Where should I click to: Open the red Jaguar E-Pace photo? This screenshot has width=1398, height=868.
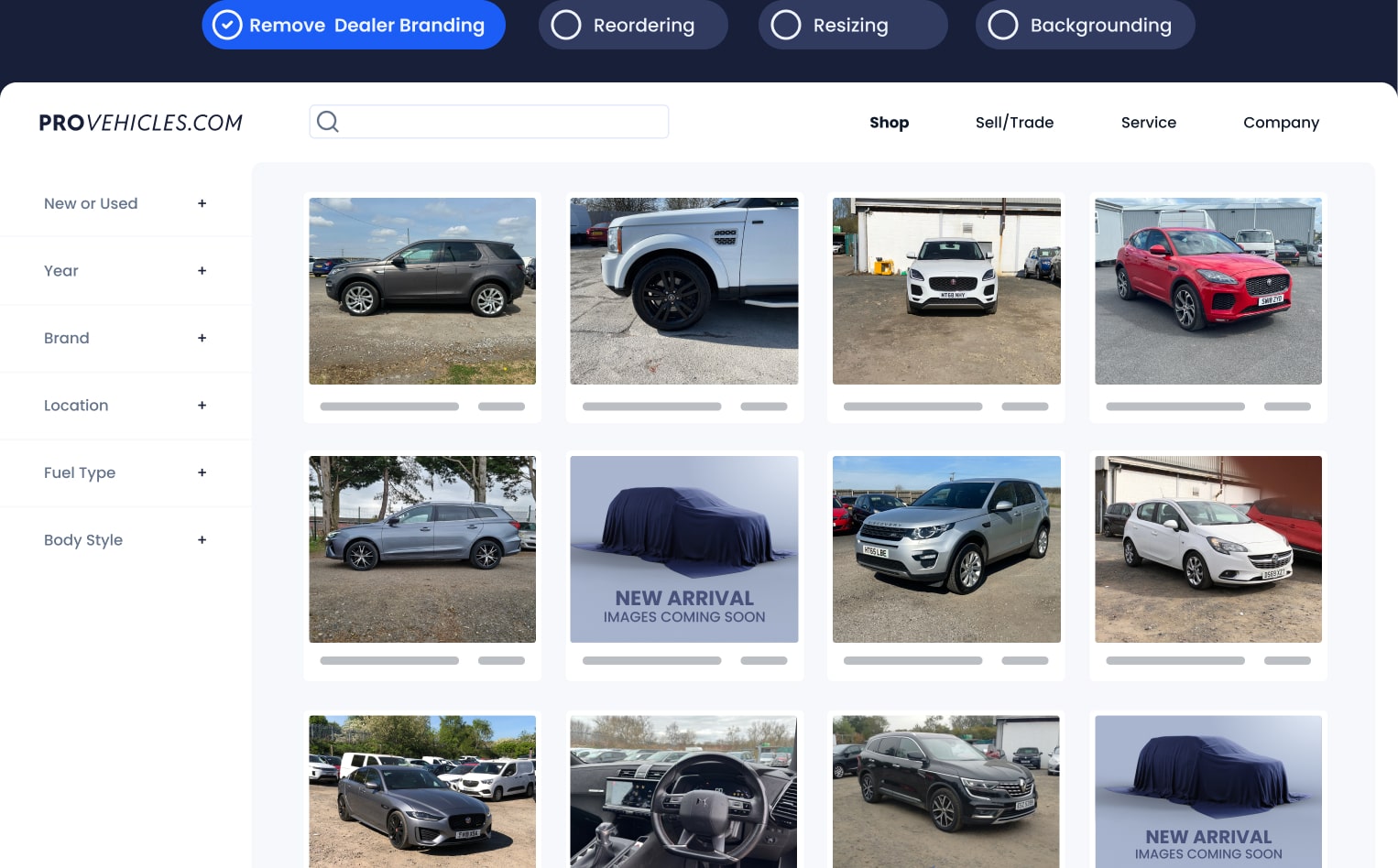click(x=1208, y=291)
